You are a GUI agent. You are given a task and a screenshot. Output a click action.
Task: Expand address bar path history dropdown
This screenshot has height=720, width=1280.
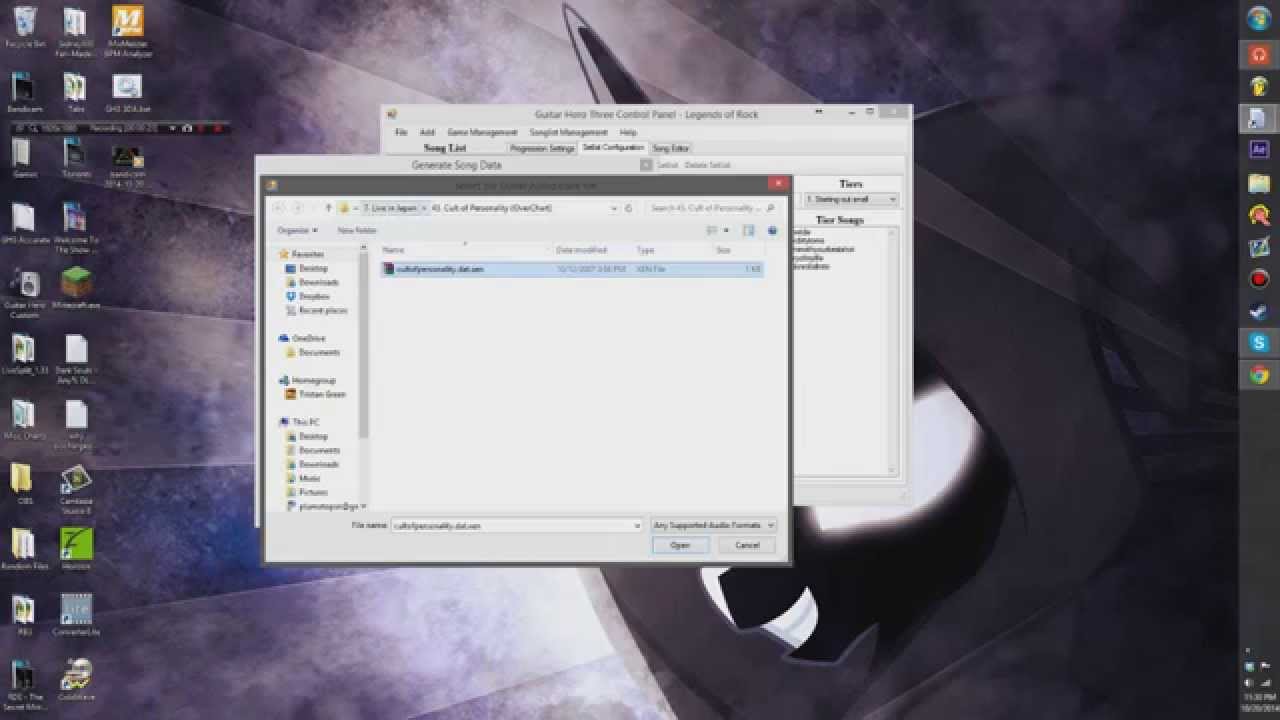pos(615,208)
